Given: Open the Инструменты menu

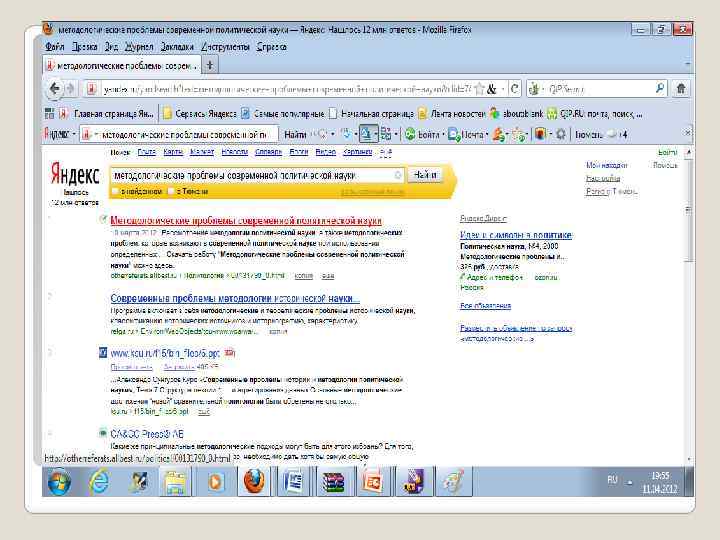Looking at the screenshot, I should 225,47.
